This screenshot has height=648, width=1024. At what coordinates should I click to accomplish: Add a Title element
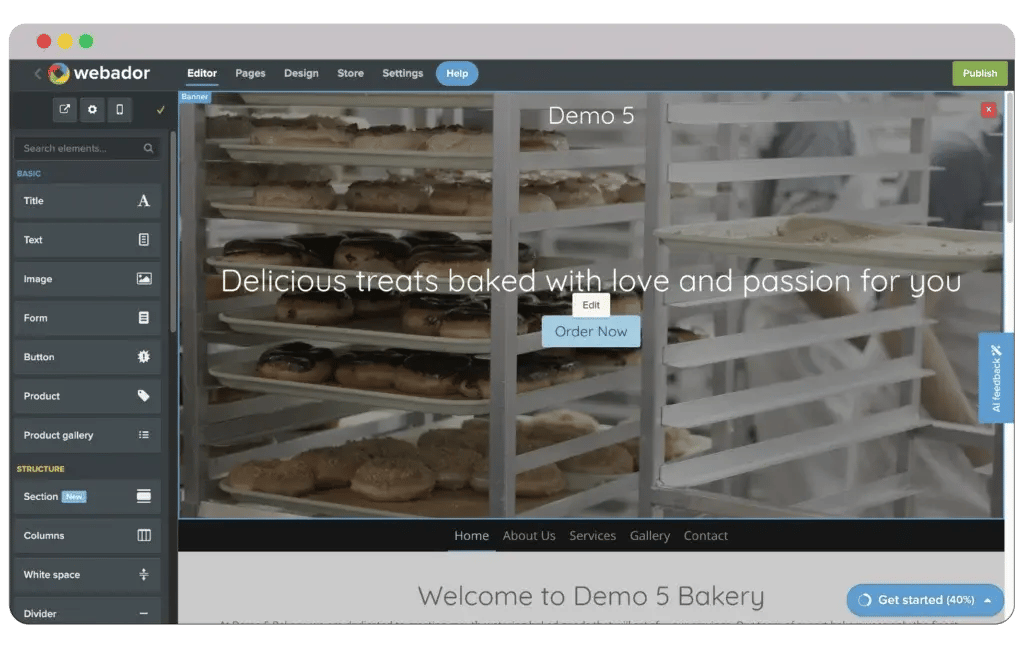(x=87, y=201)
